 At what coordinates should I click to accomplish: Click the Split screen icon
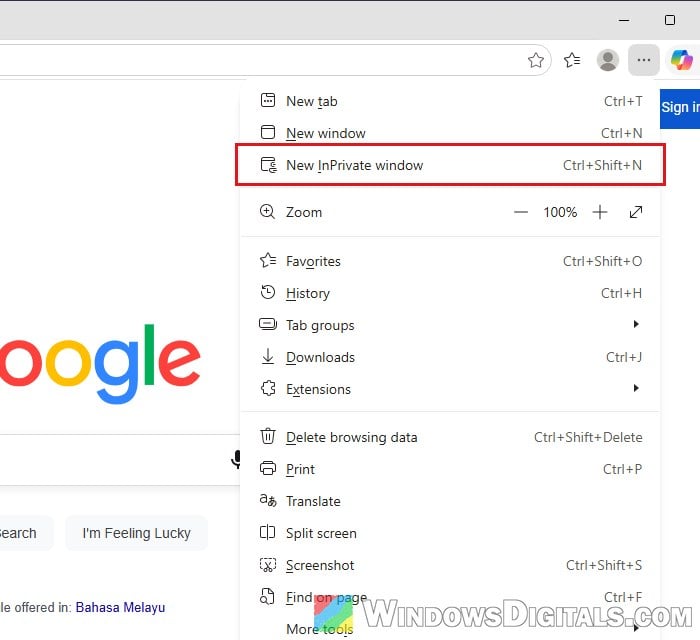point(267,532)
